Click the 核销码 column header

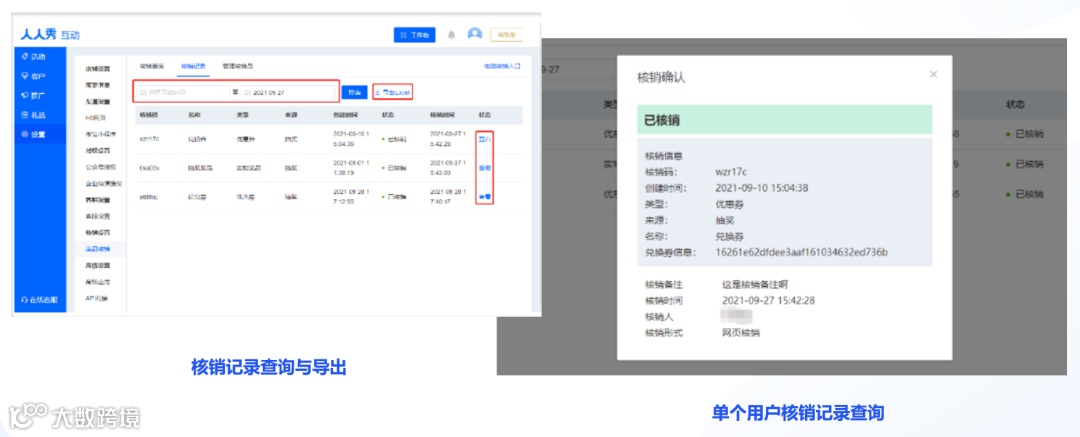tap(148, 114)
